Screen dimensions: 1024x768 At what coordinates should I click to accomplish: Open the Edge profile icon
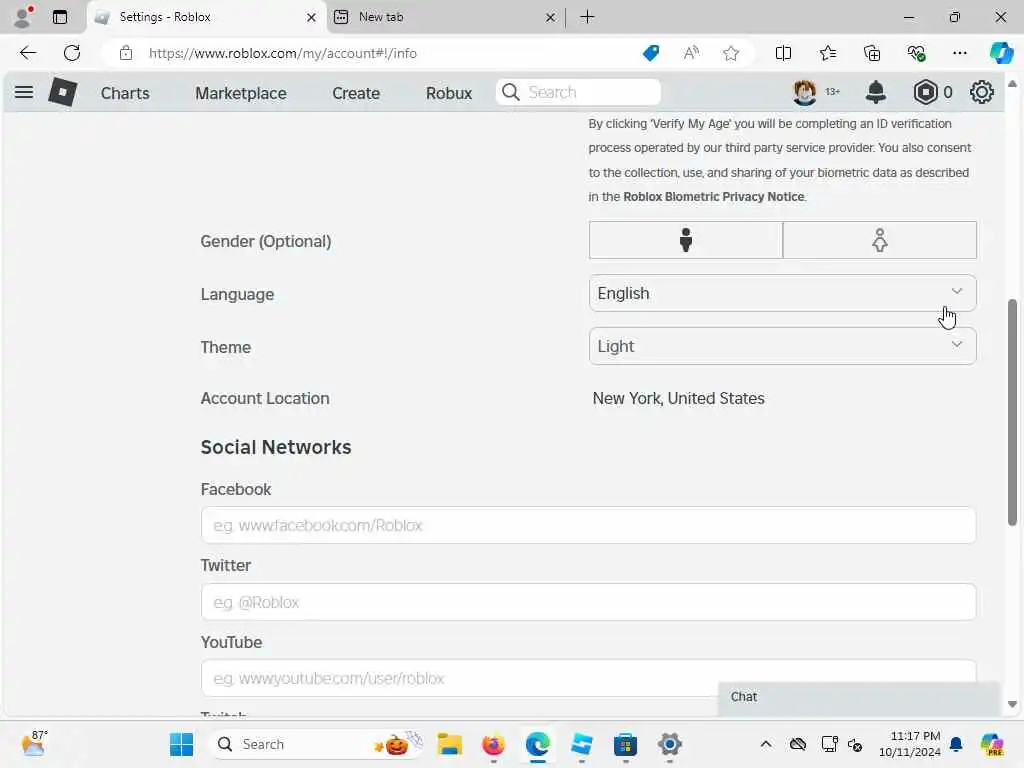click(23, 16)
